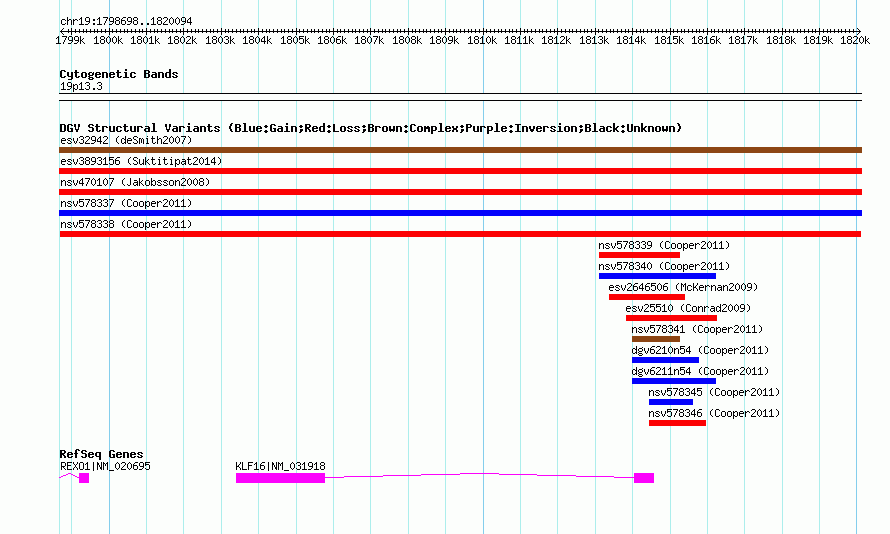This screenshot has width=890, height=534.
Task: Select the red esv2646506 McKernan2009 bar
Action: point(646,297)
